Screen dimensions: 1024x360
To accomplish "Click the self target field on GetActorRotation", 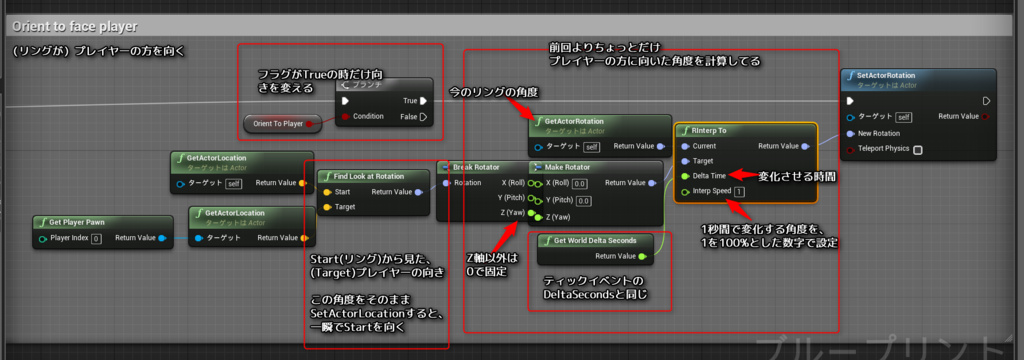I will (x=592, y=147).
